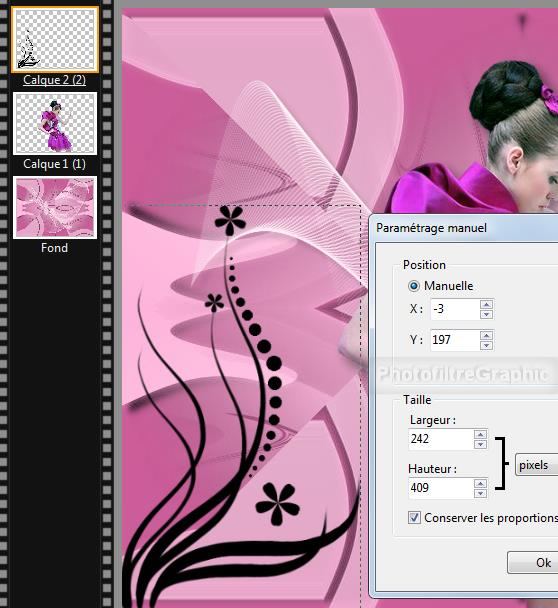Viewport: 558px width, 608px height.
Task: Increase the X position value
Action: tap(486, 304)
